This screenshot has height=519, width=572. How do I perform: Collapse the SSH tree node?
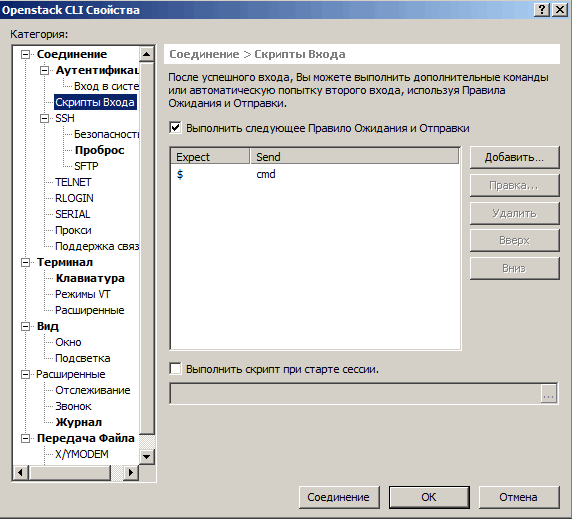[44, 118]
